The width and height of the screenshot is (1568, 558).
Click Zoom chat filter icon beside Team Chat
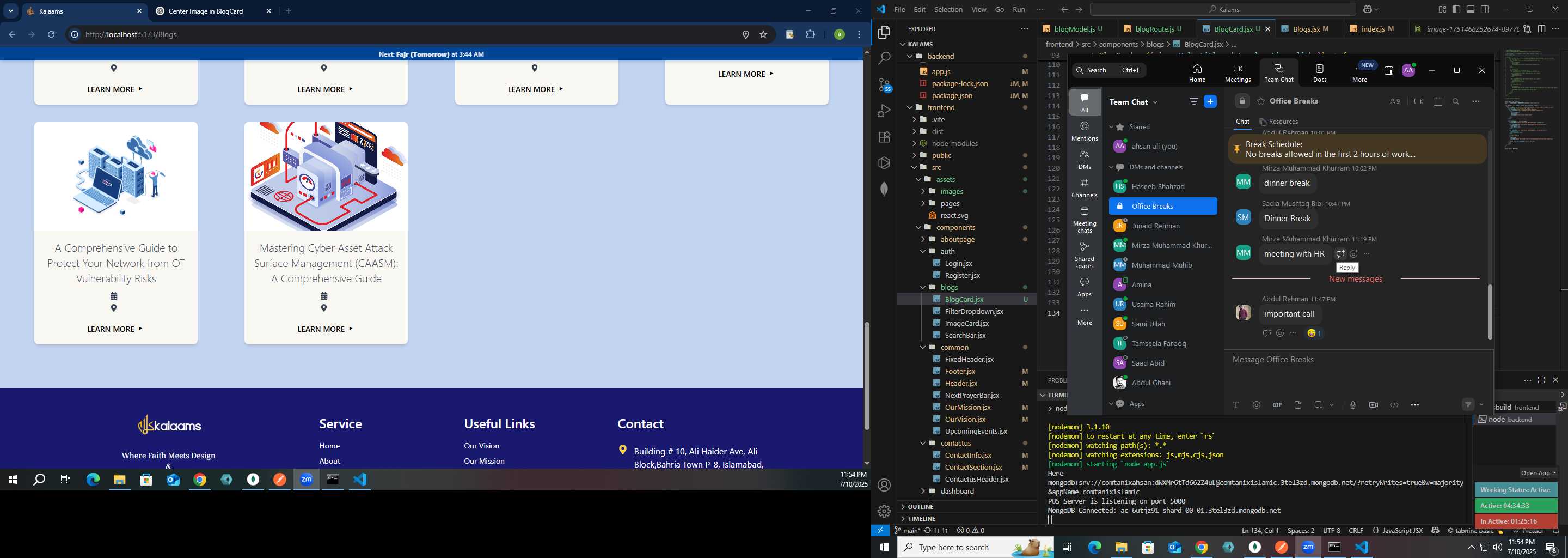point(1193,102)
